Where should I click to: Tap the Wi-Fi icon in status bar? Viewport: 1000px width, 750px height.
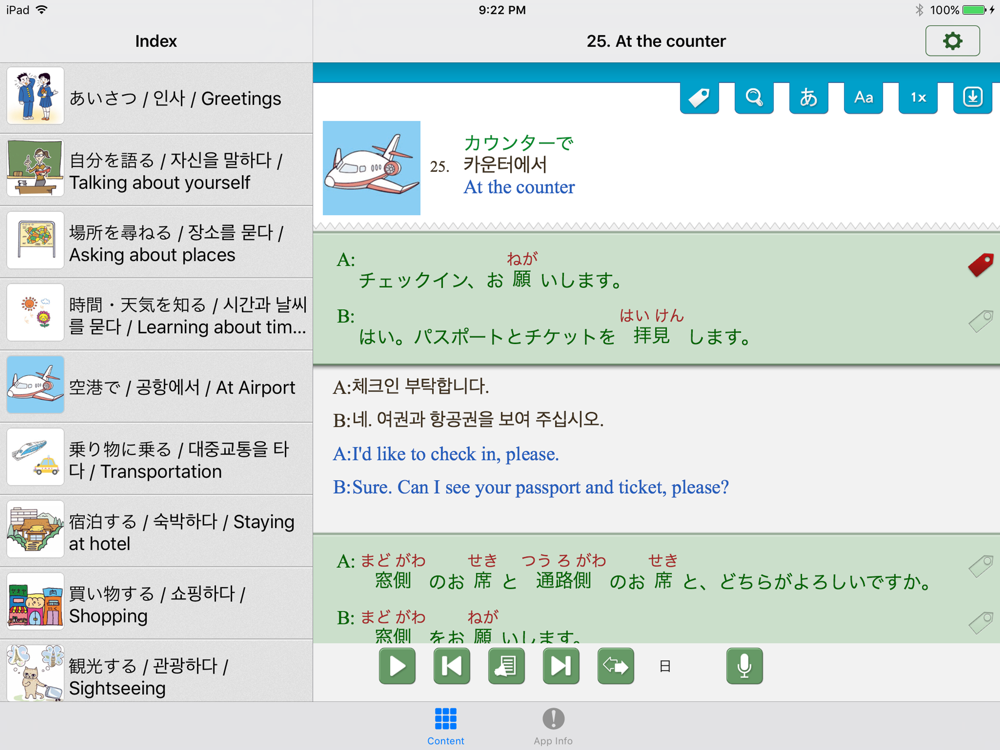[x=42, y=10]
